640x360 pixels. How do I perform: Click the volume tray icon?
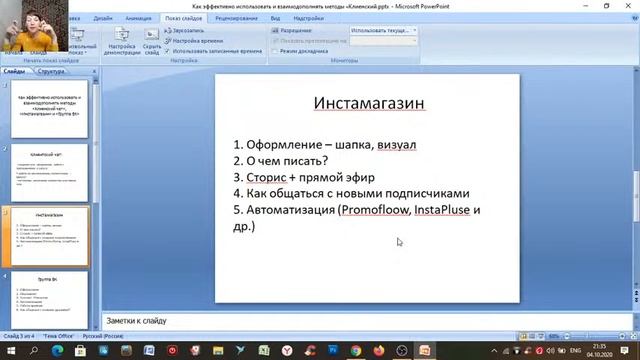[550, 351]
